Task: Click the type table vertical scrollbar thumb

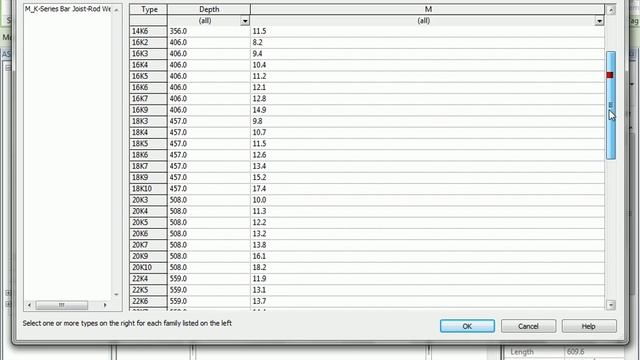Action: point(611,105)
